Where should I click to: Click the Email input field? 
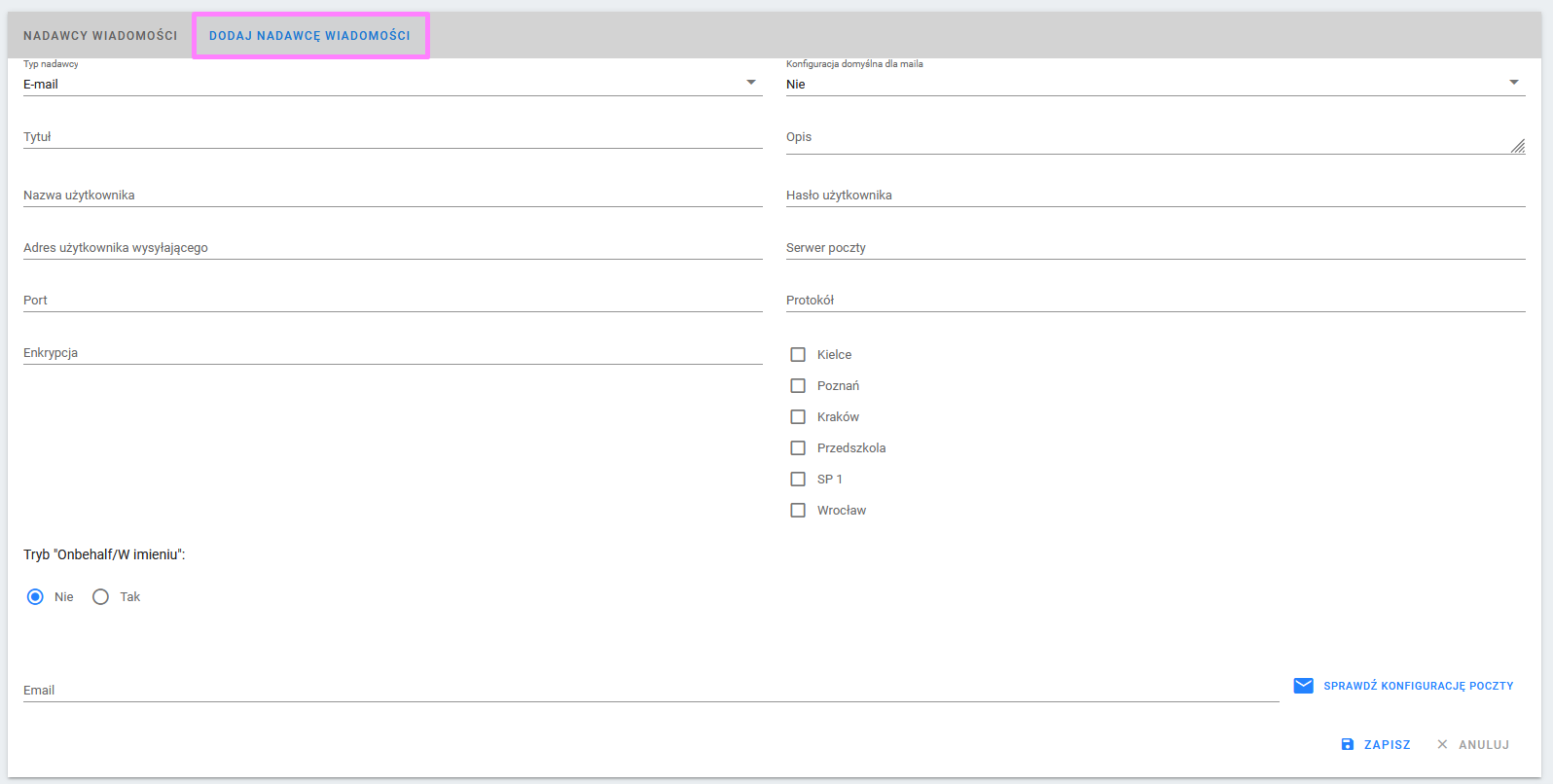tap(650, 690)
